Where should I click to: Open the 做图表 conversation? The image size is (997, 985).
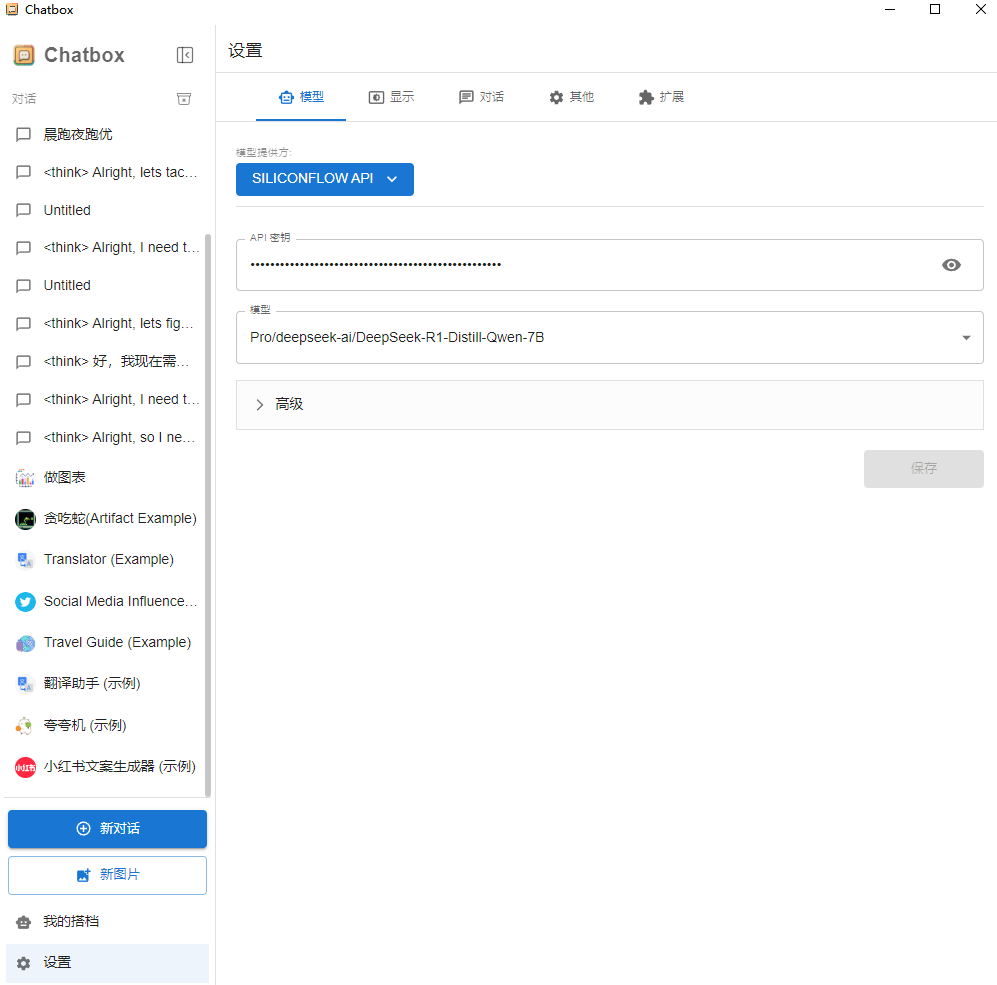[105, 478]
